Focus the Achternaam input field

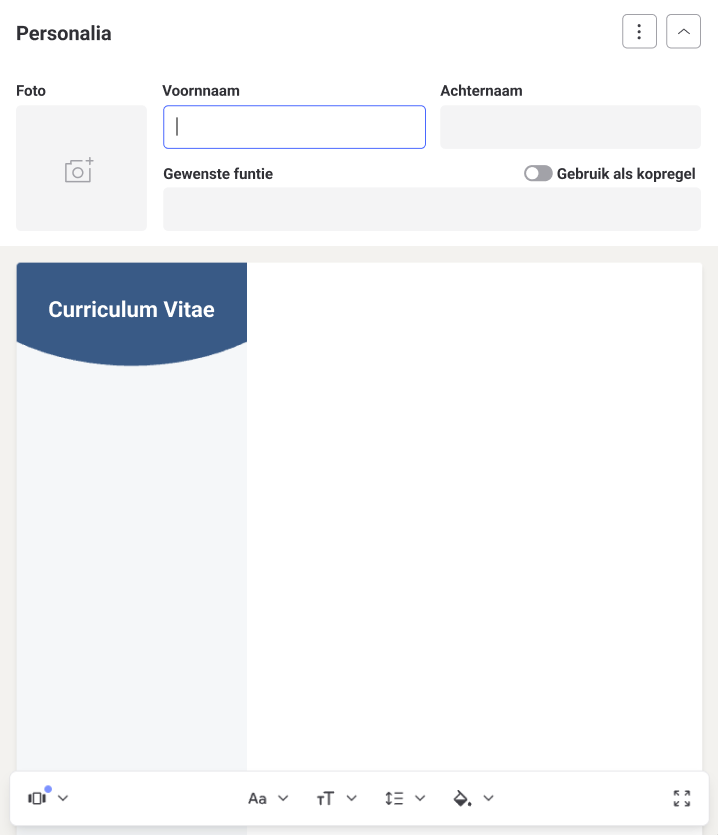570,126
